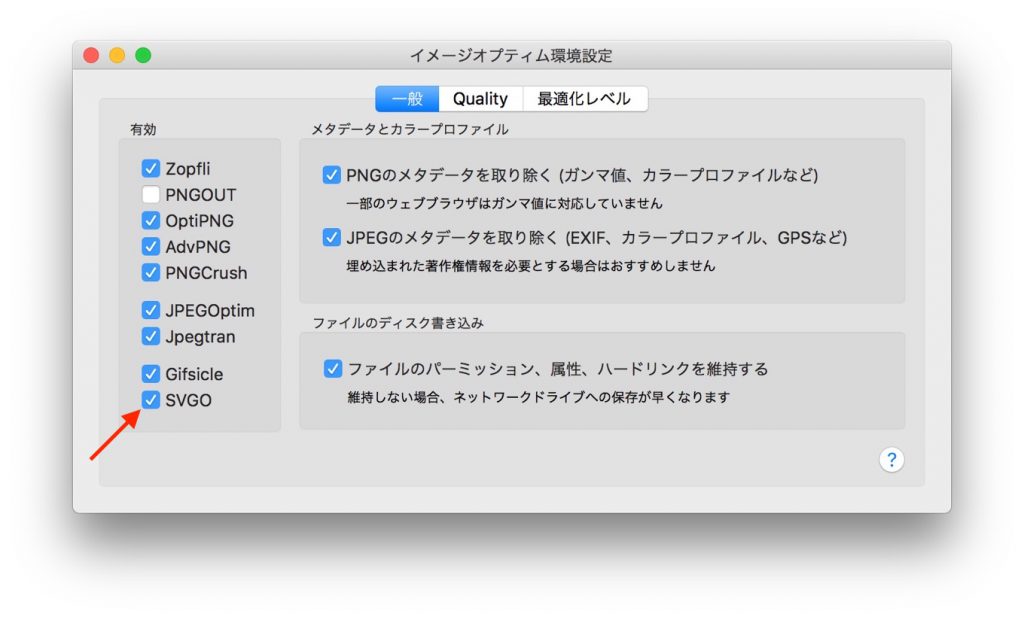Uncheck the JPEGOptim option
The width and height of the screenshot is (1024, 617).
tap(151, 310)
